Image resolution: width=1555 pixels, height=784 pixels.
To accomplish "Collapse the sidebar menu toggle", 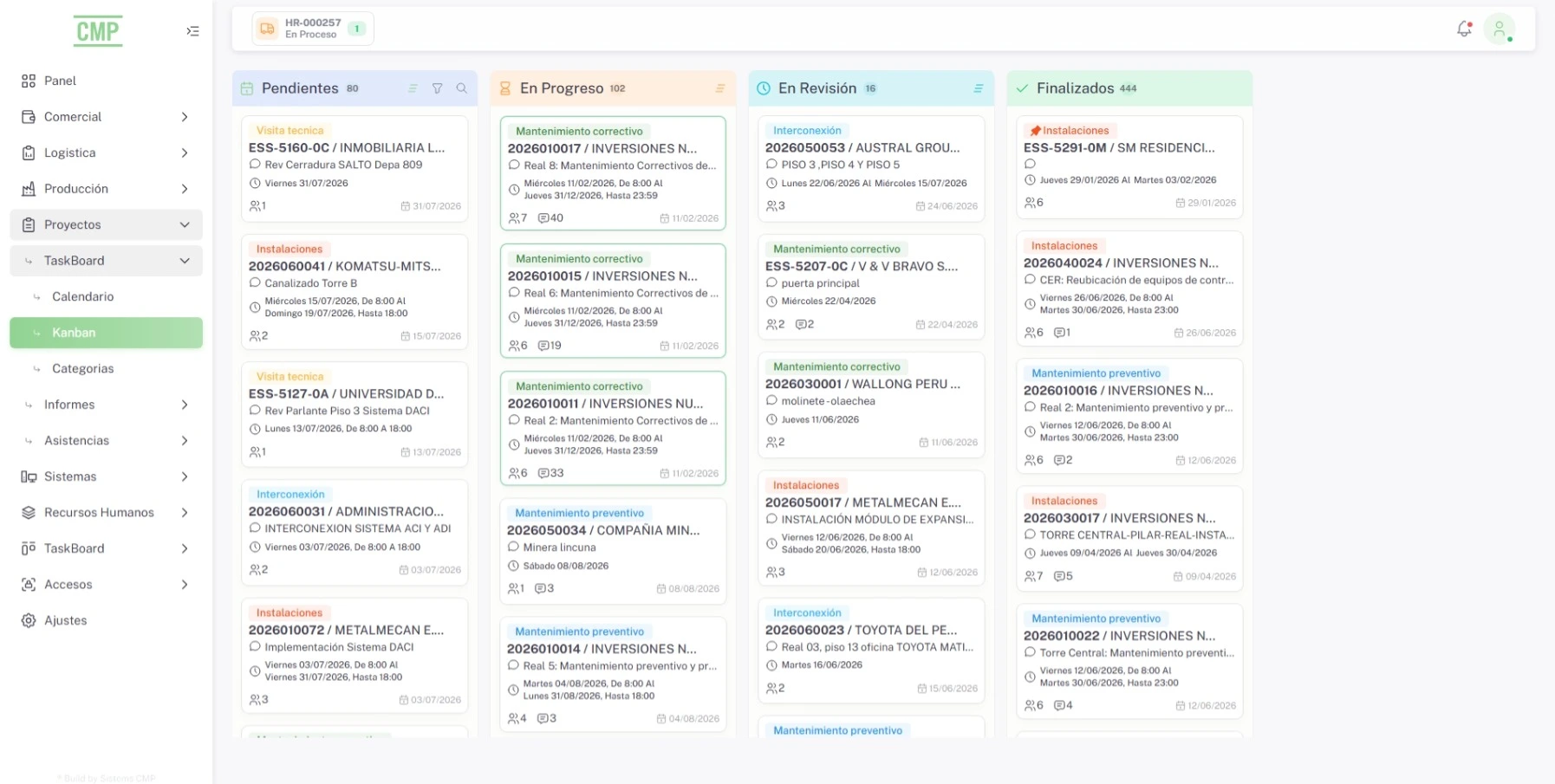I will (x=192, y=31).
